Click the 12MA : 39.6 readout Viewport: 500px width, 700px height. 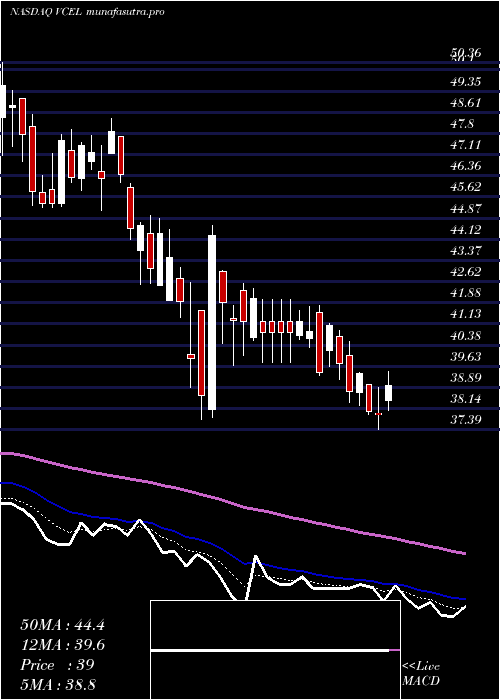pyautogui.click(x=62, y=645)
